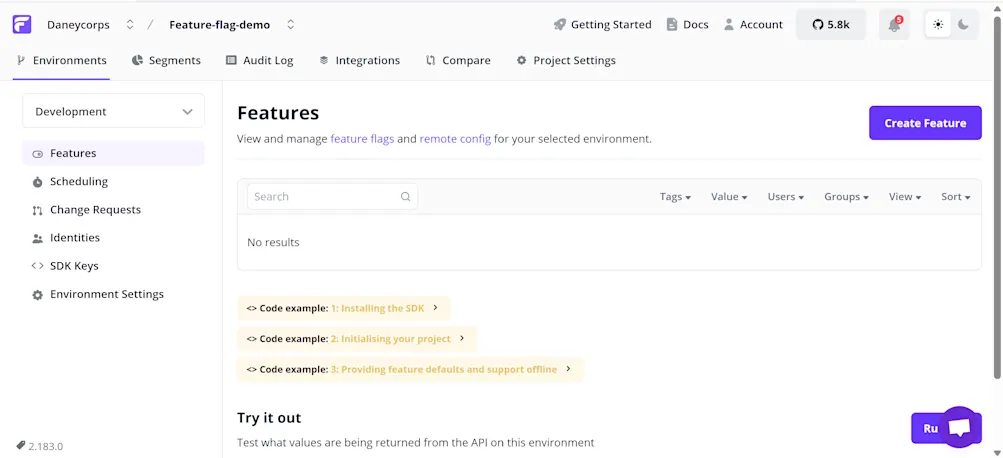Open the Tags filter dropdown
This screenshot has height=458, width=1003.
point(675,197)
